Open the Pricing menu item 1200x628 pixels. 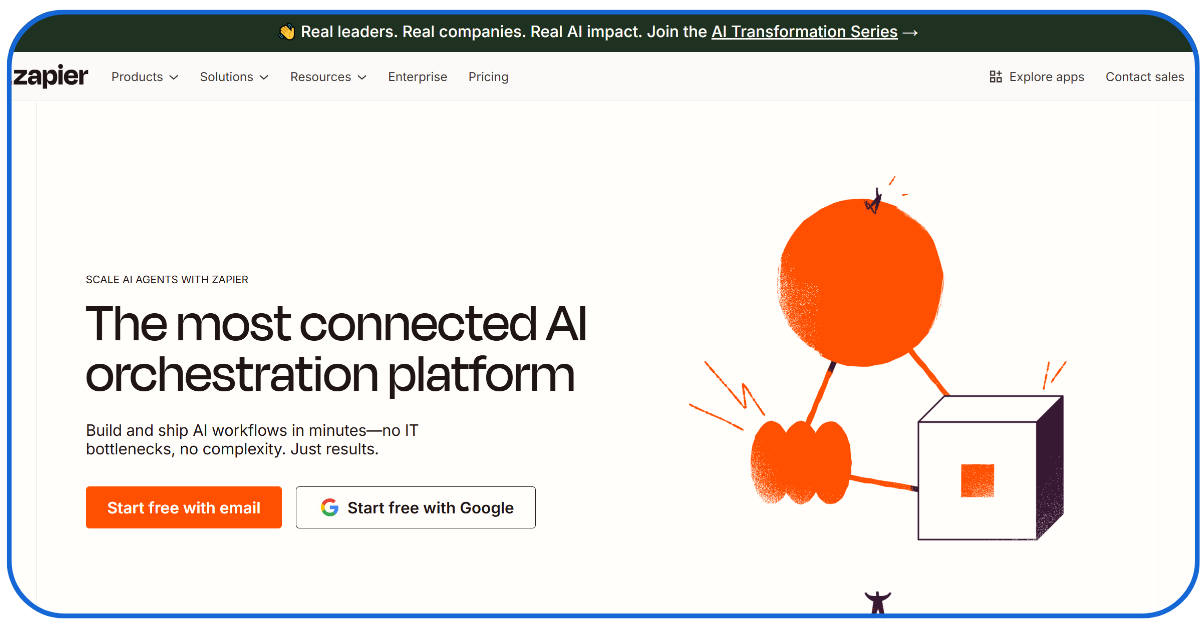click(488, 77)
